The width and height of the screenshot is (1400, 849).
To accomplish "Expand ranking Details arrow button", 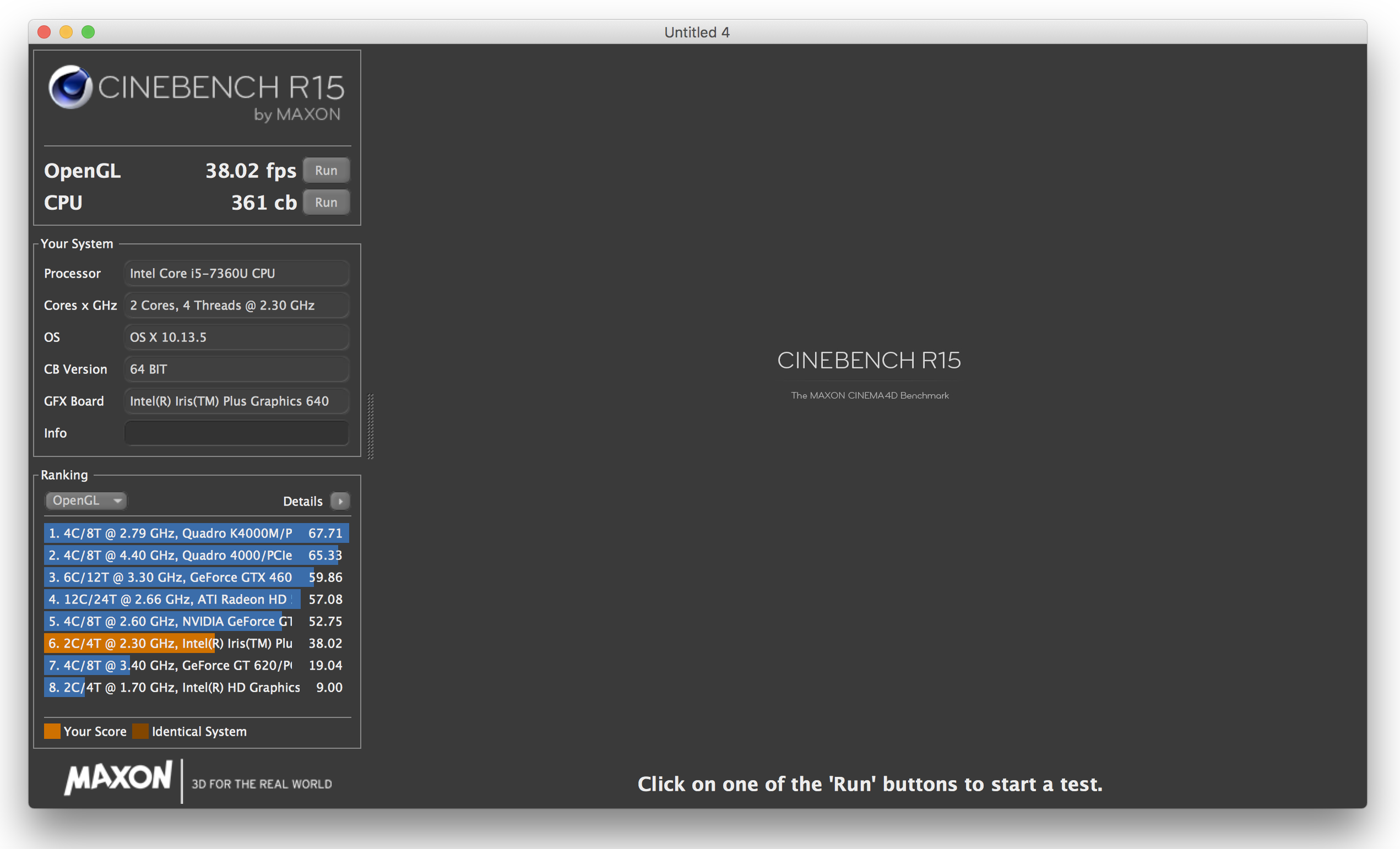I will pos(340,501).
